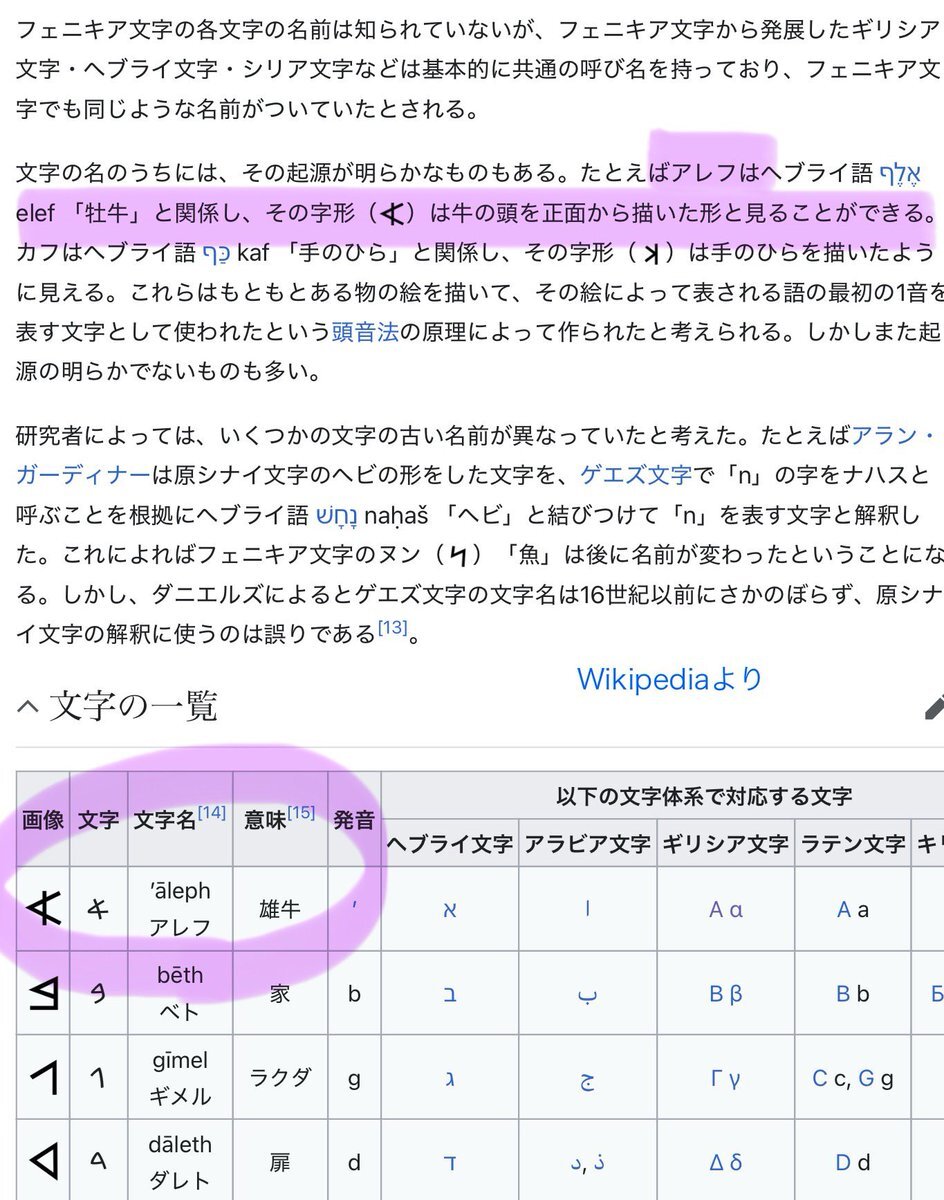
Task: Tap the ヘブライ文字 column header
Action: 449,844
